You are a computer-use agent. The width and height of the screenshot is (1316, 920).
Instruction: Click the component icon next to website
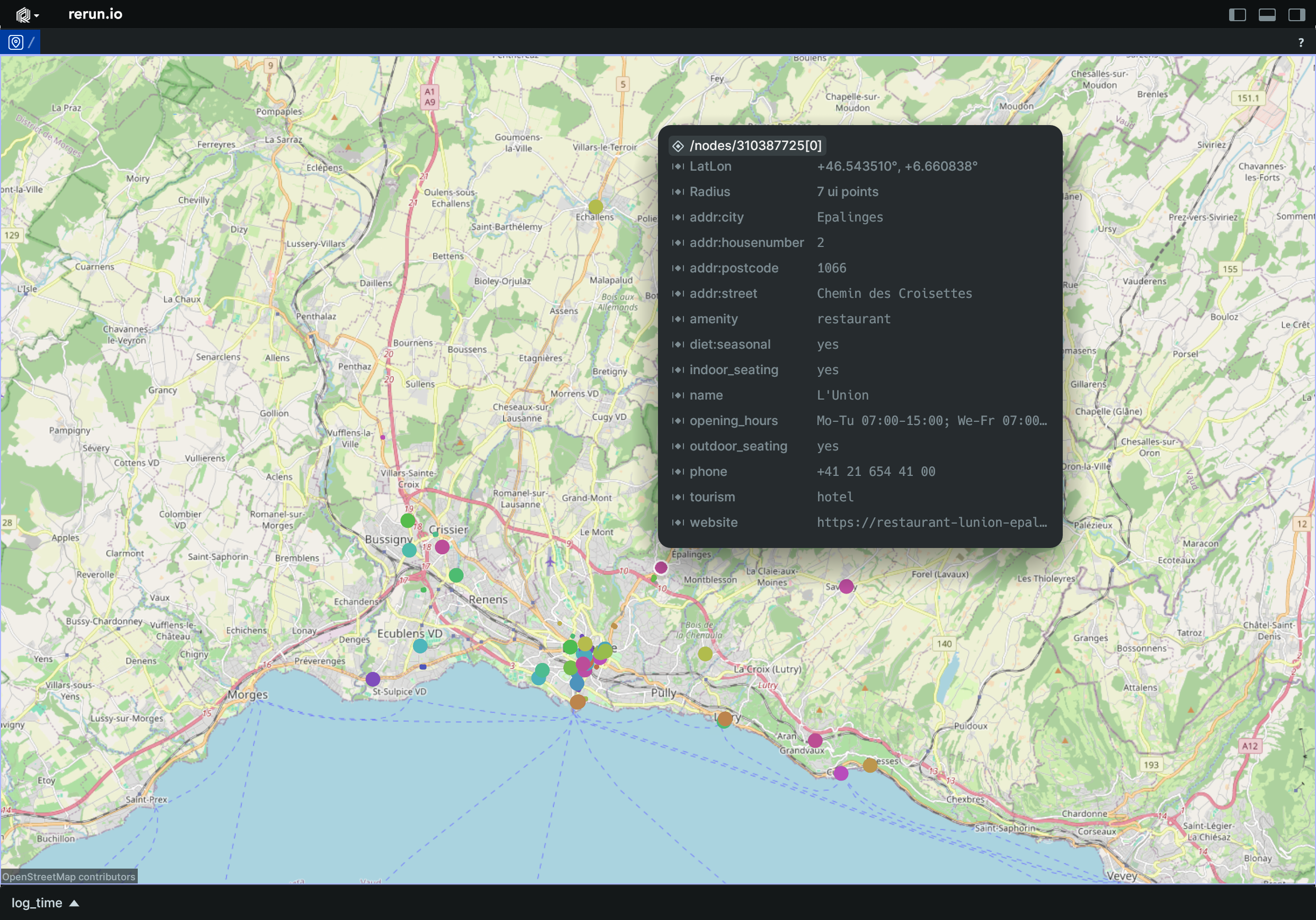(x=678, y=522)
